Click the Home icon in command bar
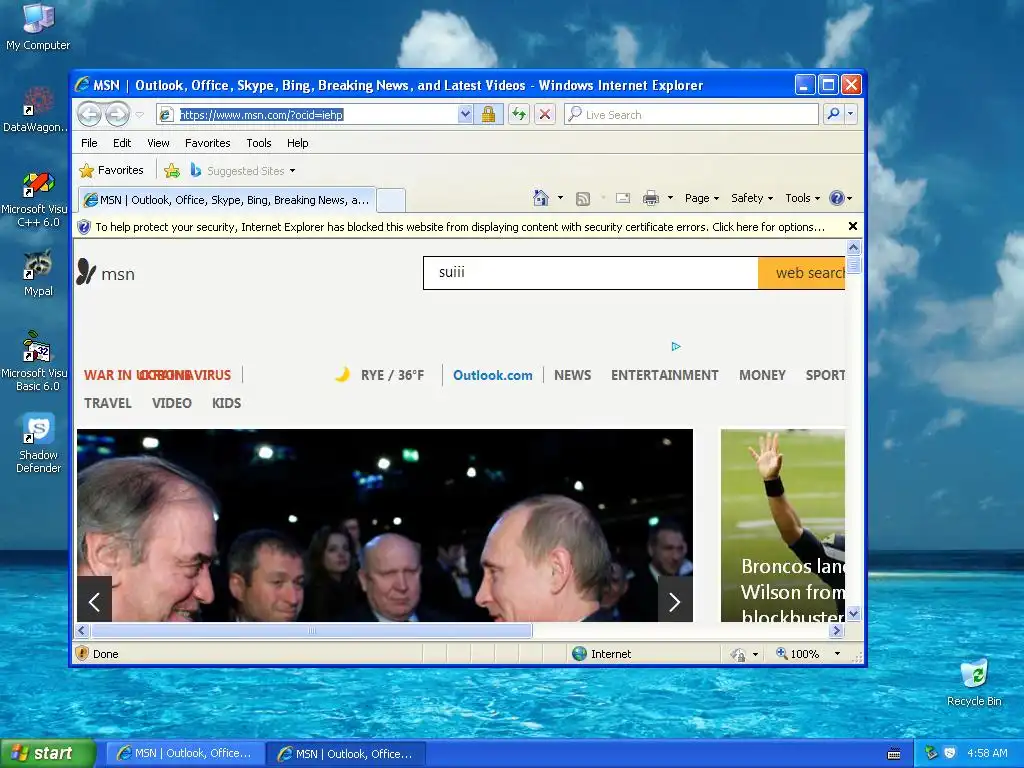1024x768 pixels. coord(541,198)
